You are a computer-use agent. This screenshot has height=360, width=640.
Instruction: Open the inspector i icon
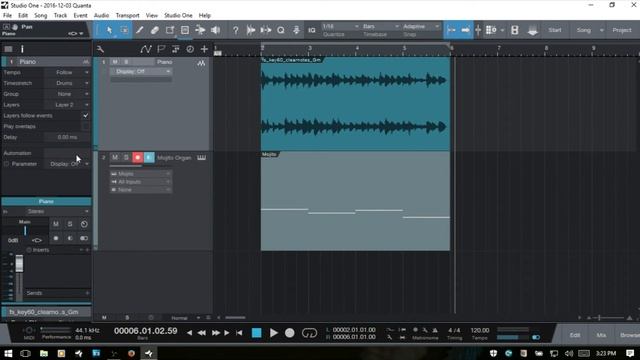(22, 49)
